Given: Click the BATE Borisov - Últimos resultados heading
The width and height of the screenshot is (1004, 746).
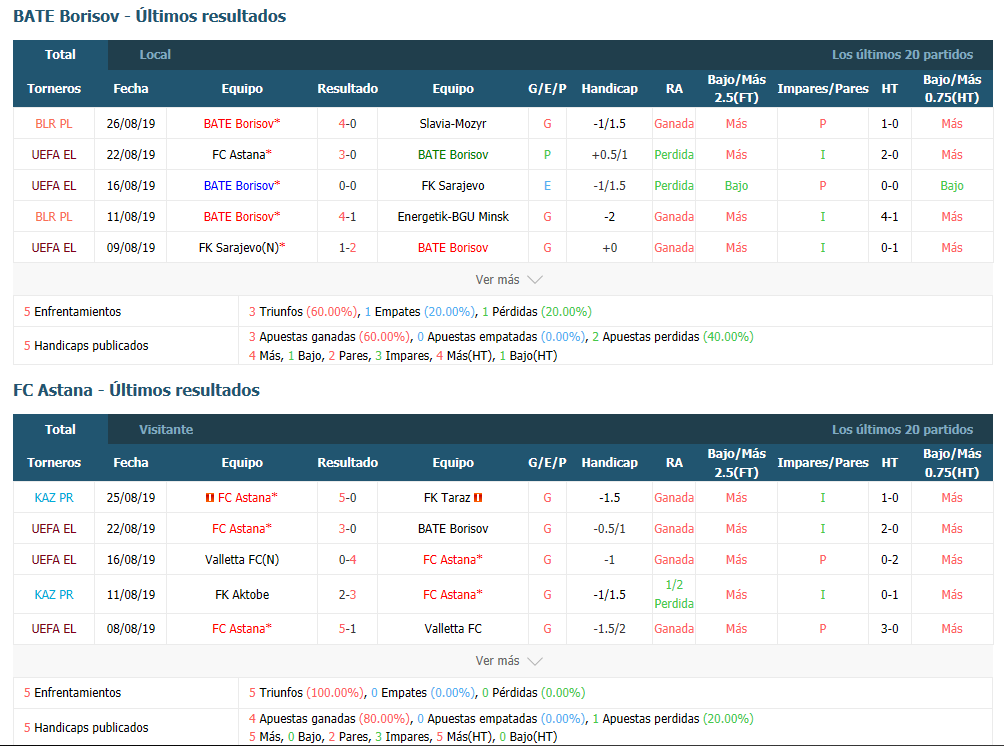Looking at the screenshot, I should click(150, 16).
